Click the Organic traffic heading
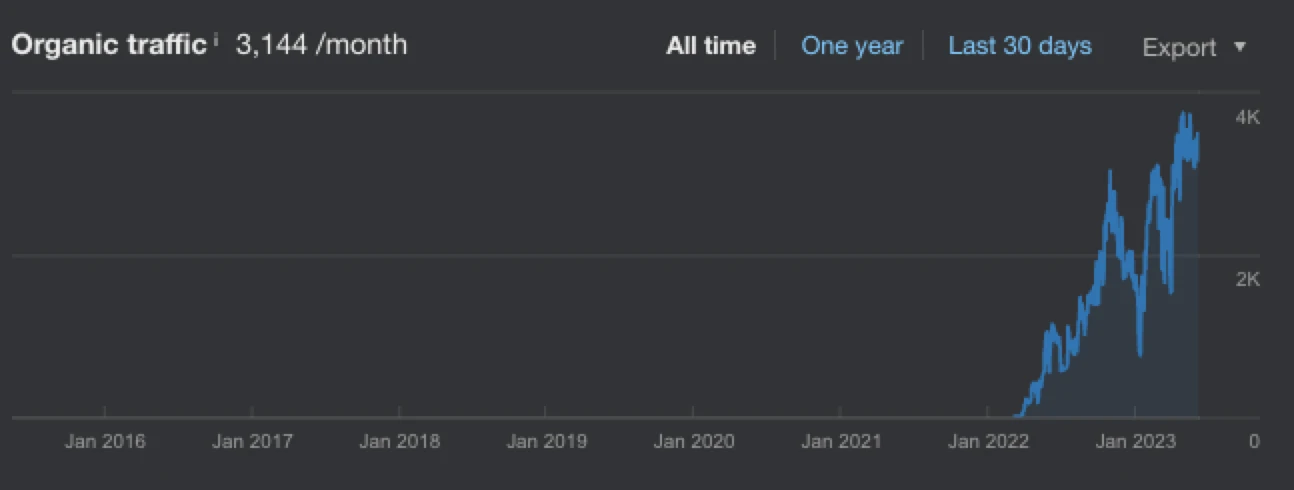1294x490 pixels. 110,45
